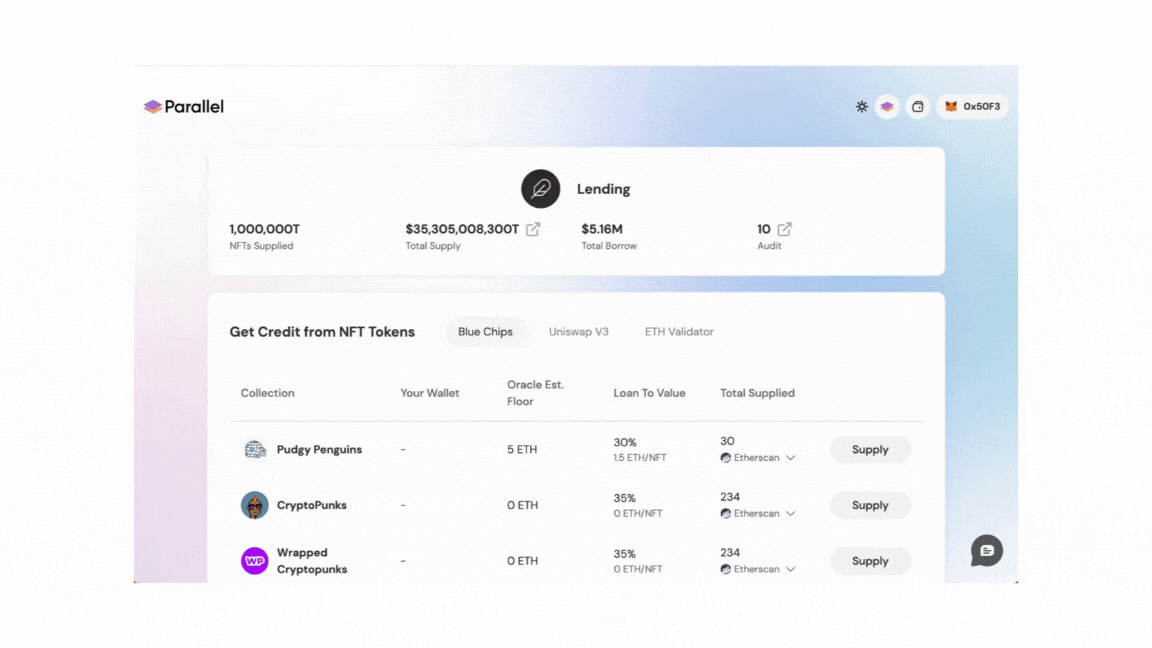Click the MetaMask fox icon
Viewport: 1152px width, 648px height.
949,106
